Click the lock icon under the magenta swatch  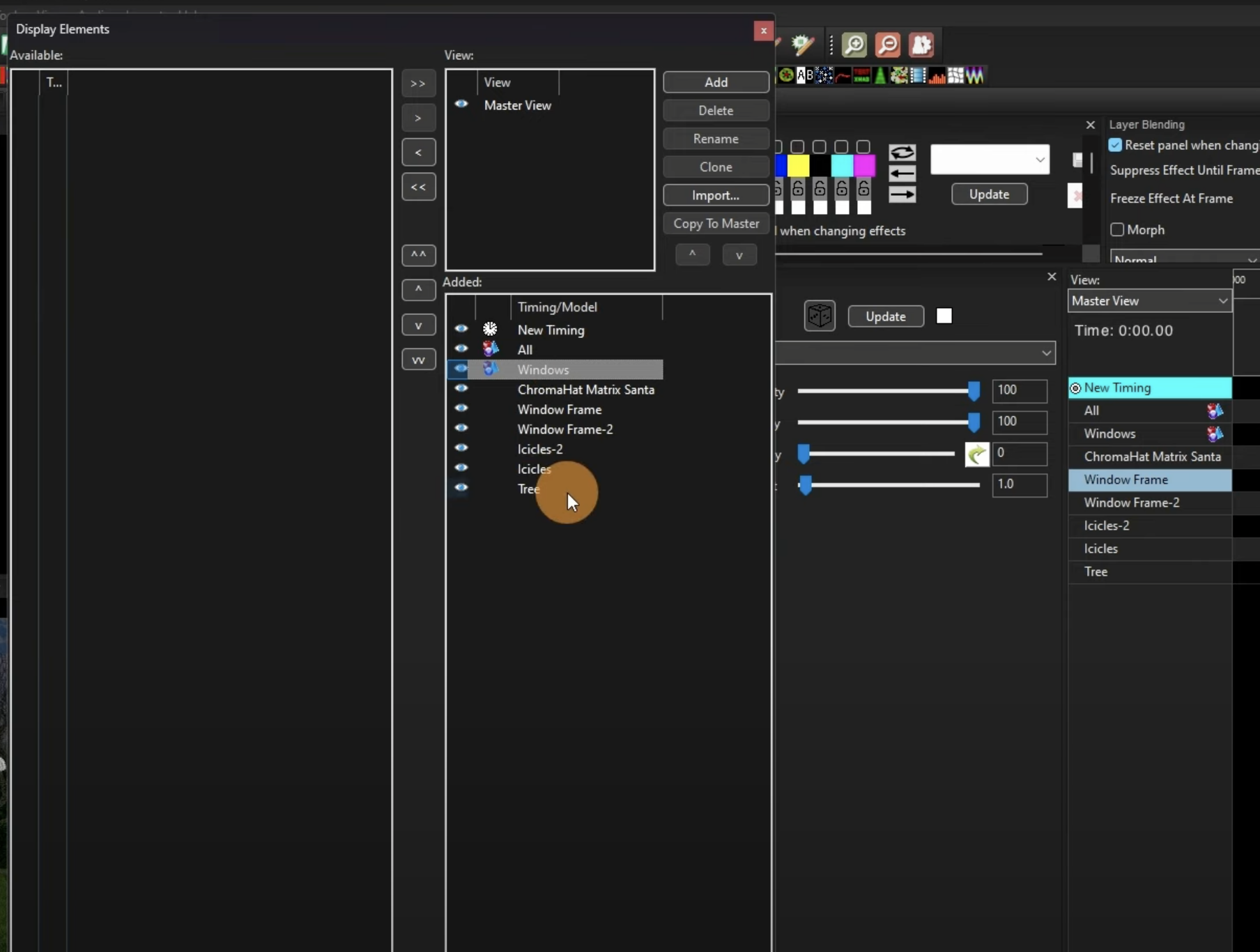863,188
